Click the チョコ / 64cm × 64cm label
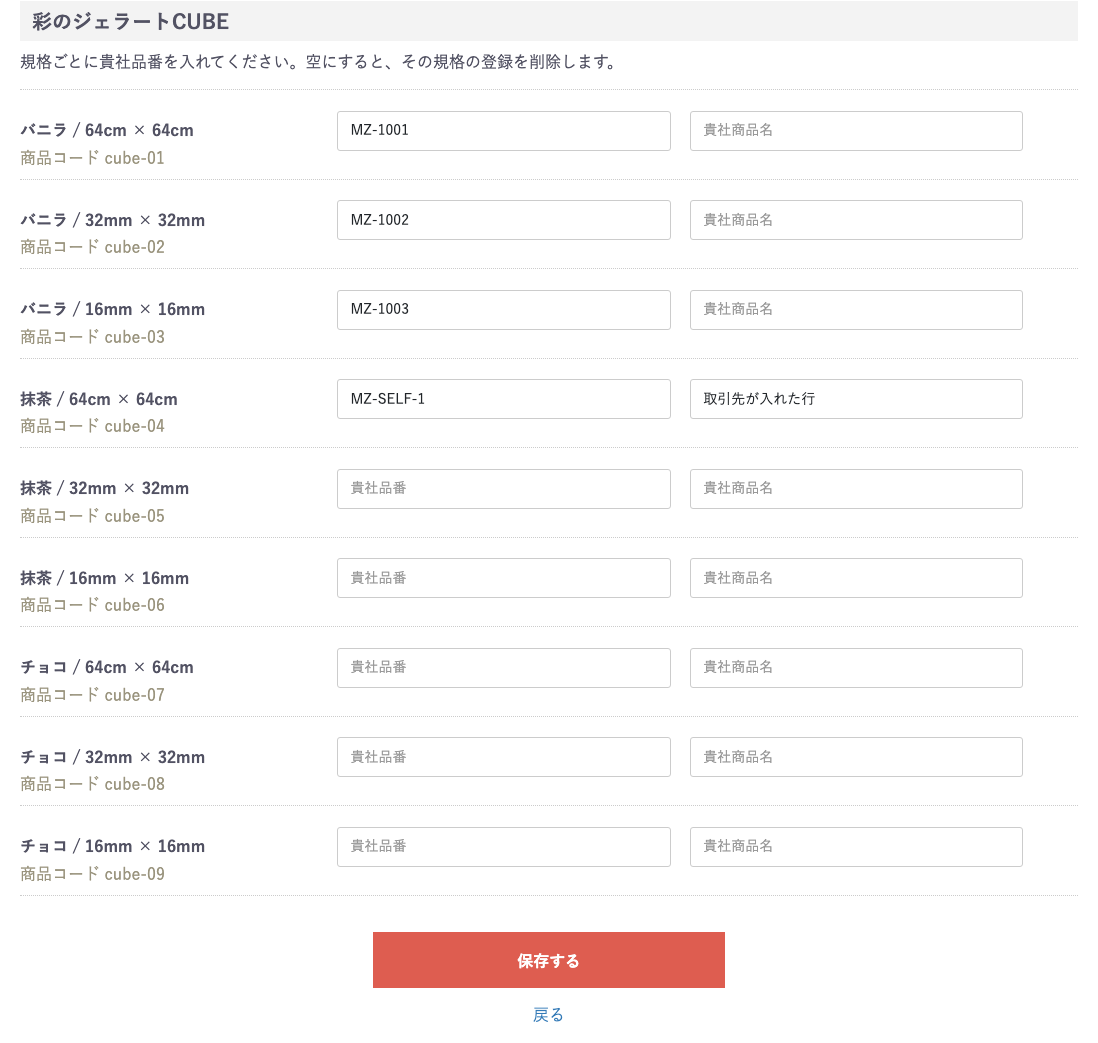The image size is (1098, 1043). pyautogui.click(x=107, y=667)
